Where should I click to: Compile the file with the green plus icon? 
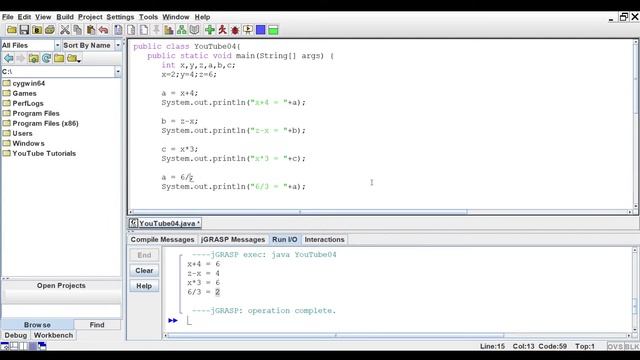pos(210,30)
